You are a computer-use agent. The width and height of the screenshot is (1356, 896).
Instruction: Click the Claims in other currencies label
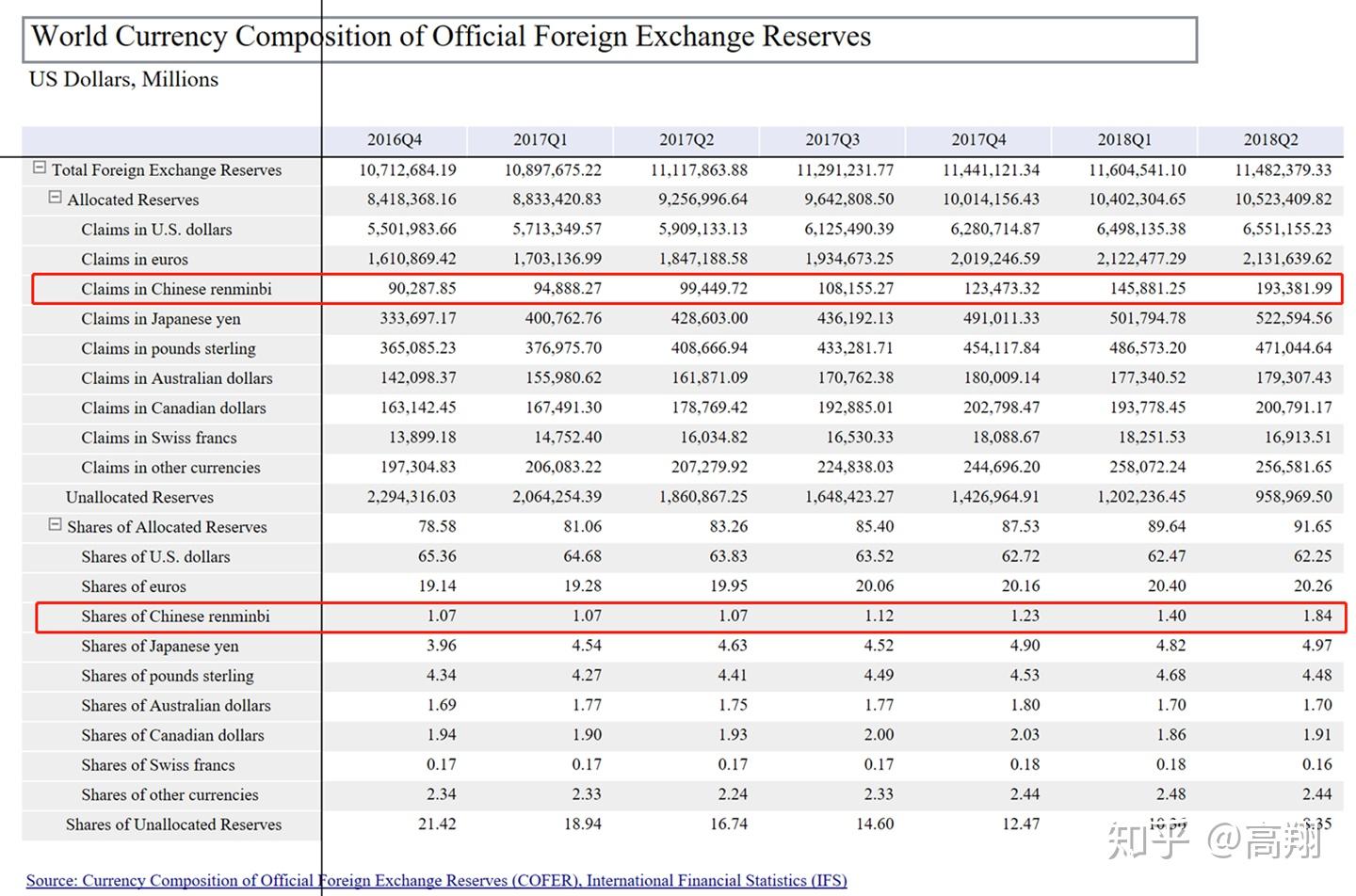[x=170, y=468]
